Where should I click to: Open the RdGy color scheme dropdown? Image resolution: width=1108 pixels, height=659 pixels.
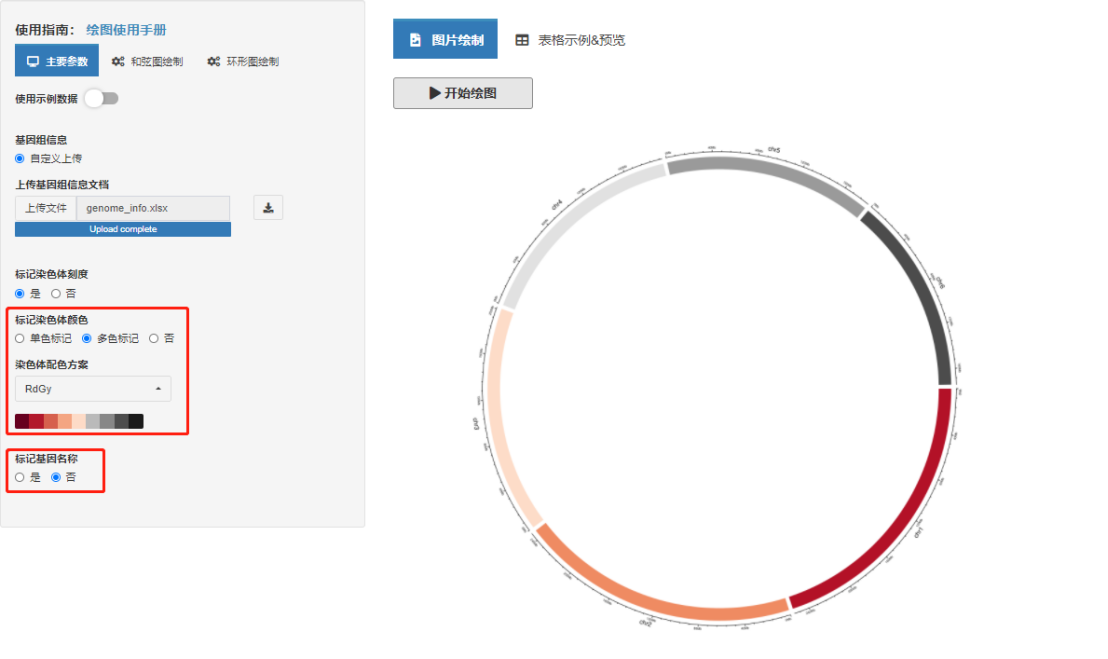point(92,389)
